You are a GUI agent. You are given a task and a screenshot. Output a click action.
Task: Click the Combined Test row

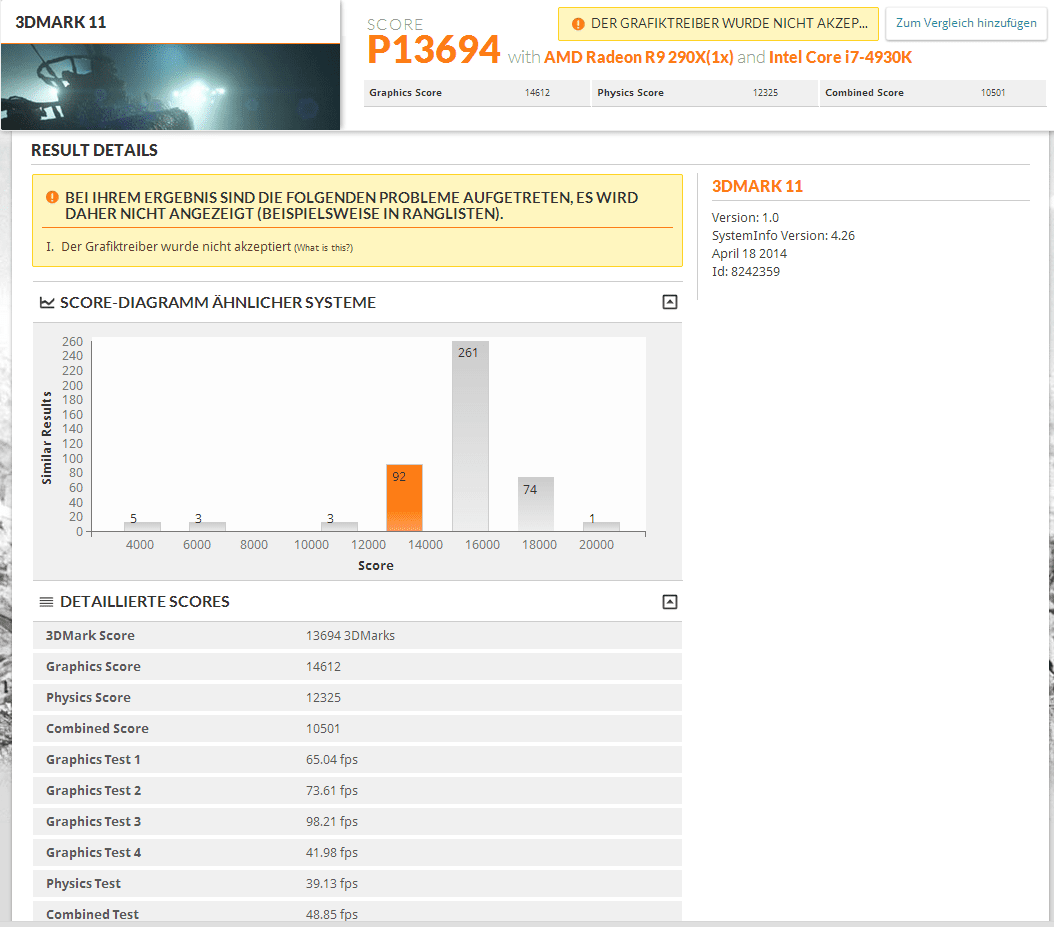(358, 912)
